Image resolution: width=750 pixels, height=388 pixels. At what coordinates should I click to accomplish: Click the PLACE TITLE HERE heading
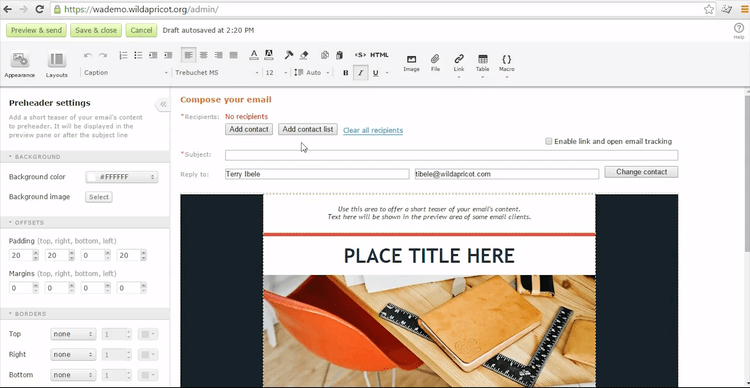[429, 255]
